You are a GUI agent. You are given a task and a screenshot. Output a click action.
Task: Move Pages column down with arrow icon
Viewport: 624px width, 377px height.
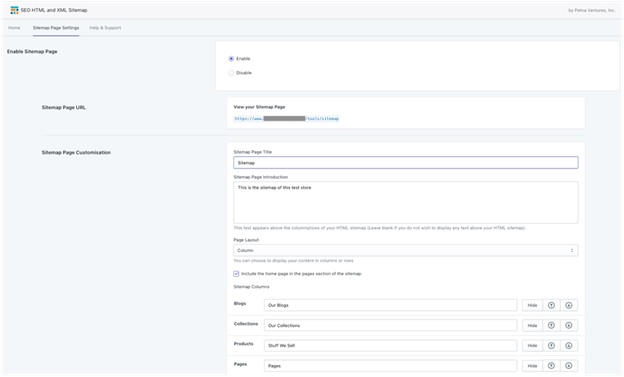[569, 366]
